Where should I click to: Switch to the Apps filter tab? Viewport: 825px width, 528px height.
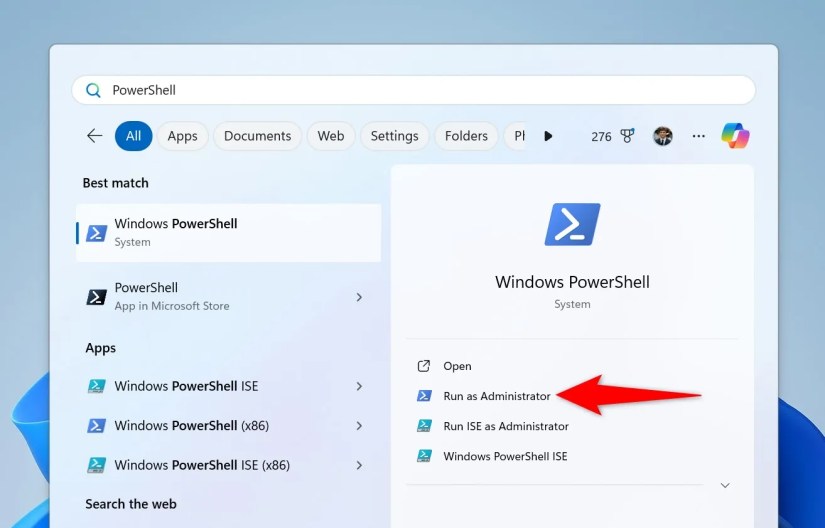[183, 136]
